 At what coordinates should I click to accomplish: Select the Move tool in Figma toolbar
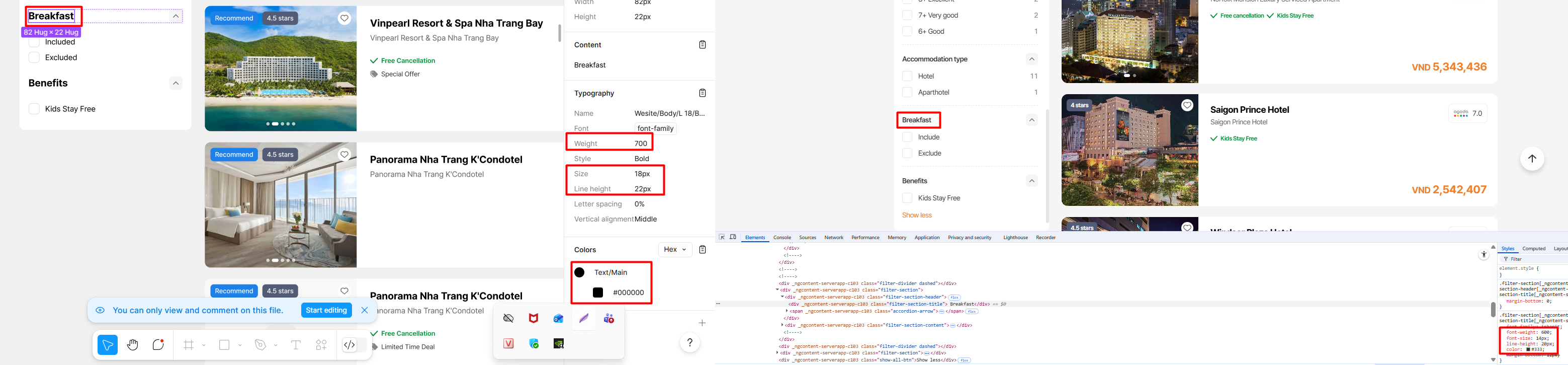click(108, 345)
